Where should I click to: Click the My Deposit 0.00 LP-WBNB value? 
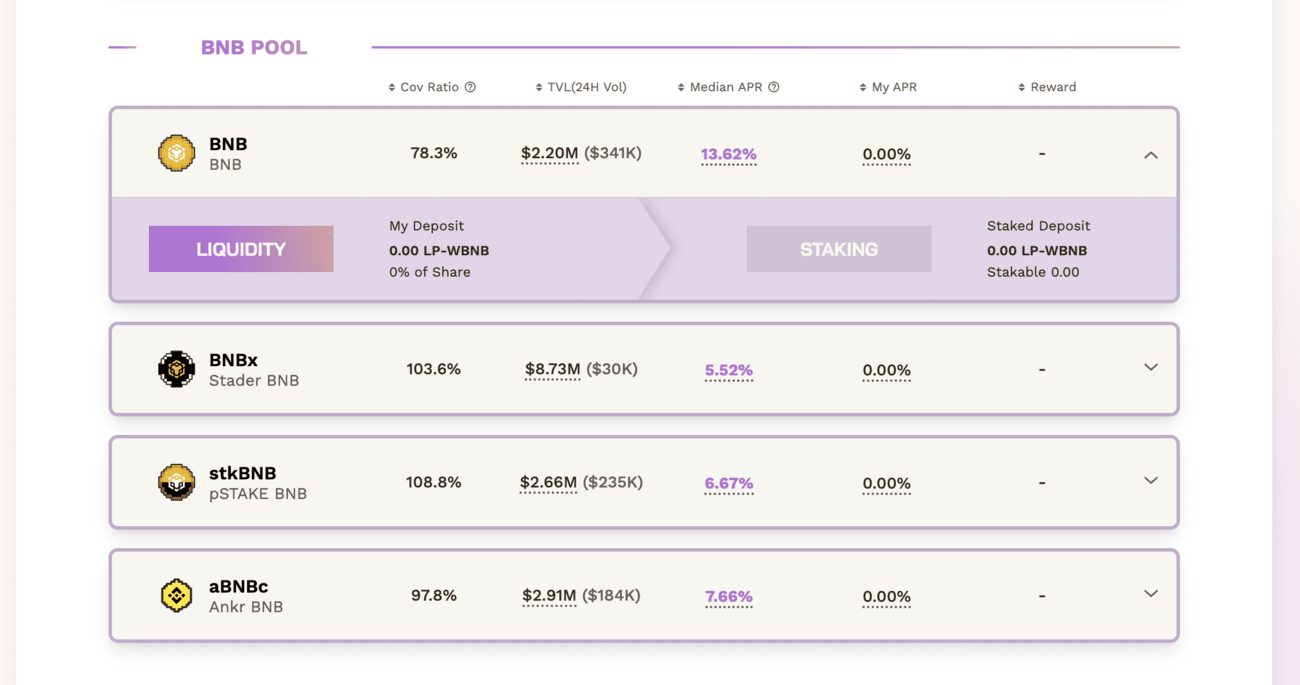pos(439,250)
